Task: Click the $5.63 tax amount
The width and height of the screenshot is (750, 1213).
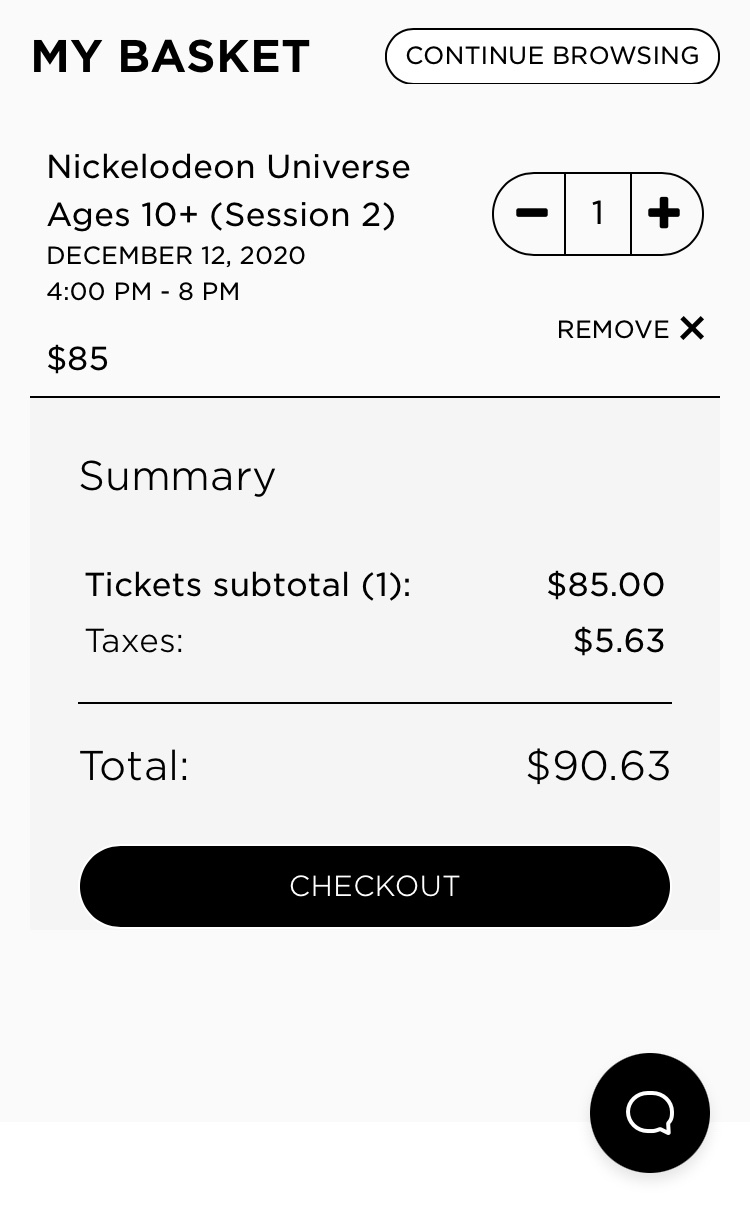Action: [618, 640]
